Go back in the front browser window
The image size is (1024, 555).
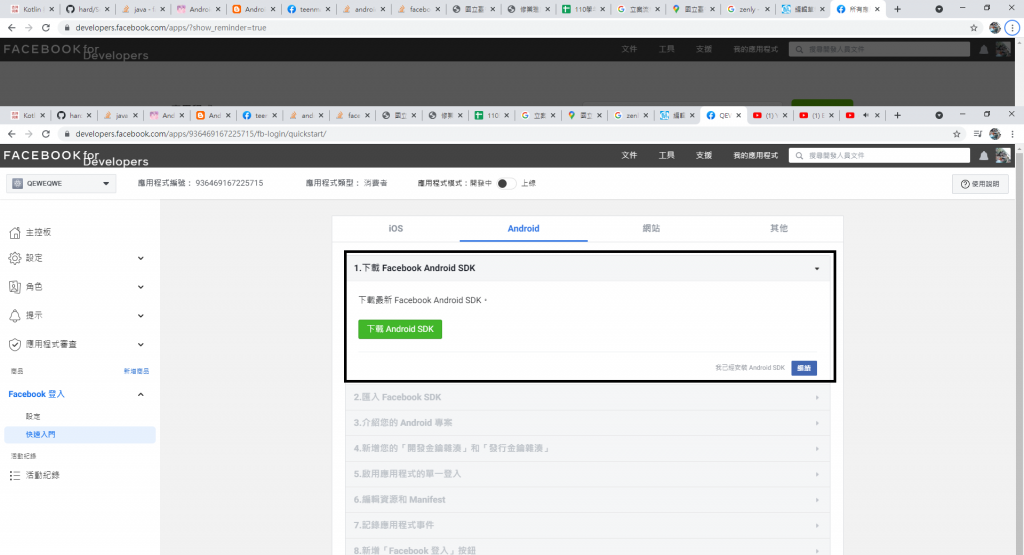11,134
